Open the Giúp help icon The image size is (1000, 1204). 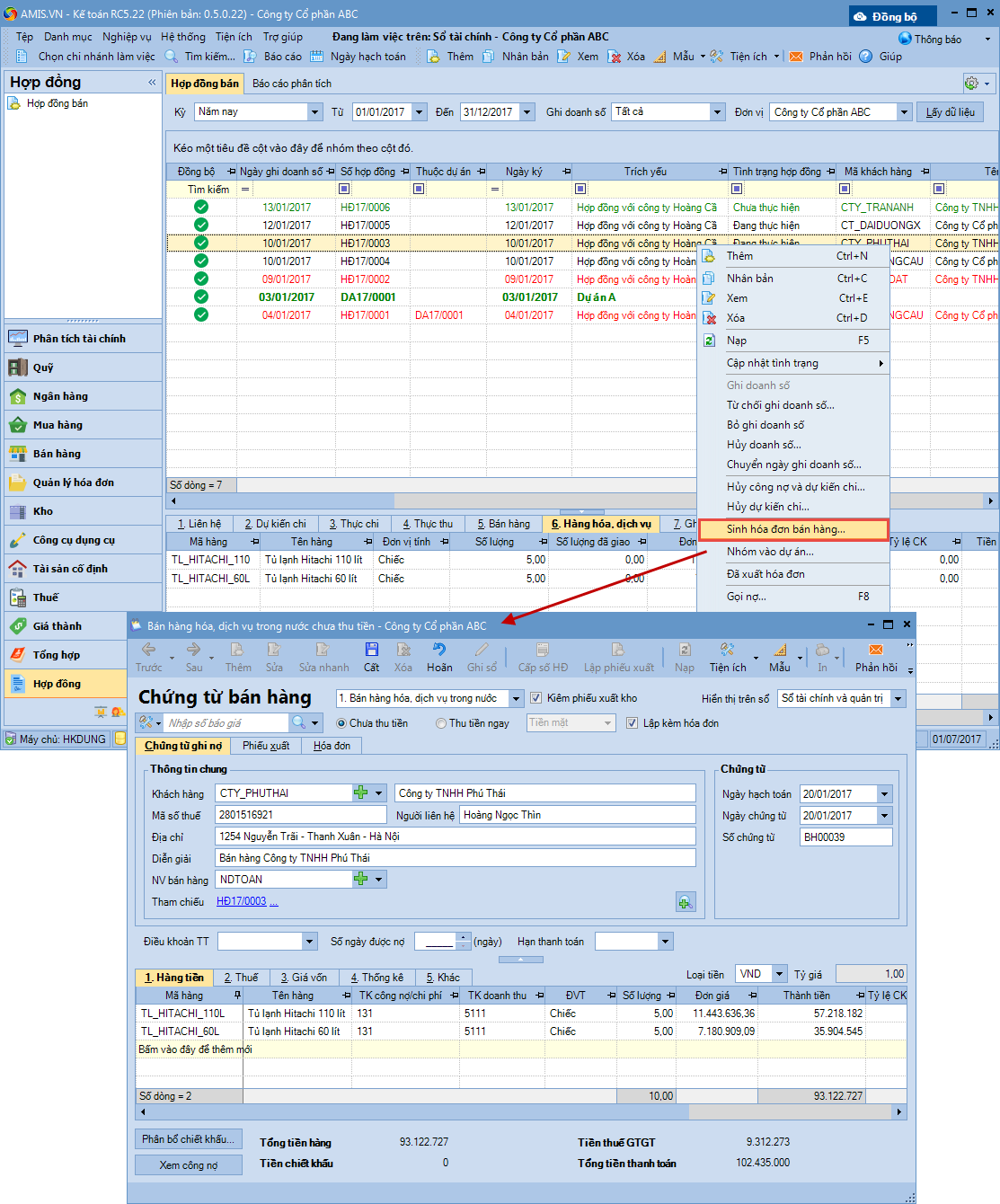pos(866,57)
